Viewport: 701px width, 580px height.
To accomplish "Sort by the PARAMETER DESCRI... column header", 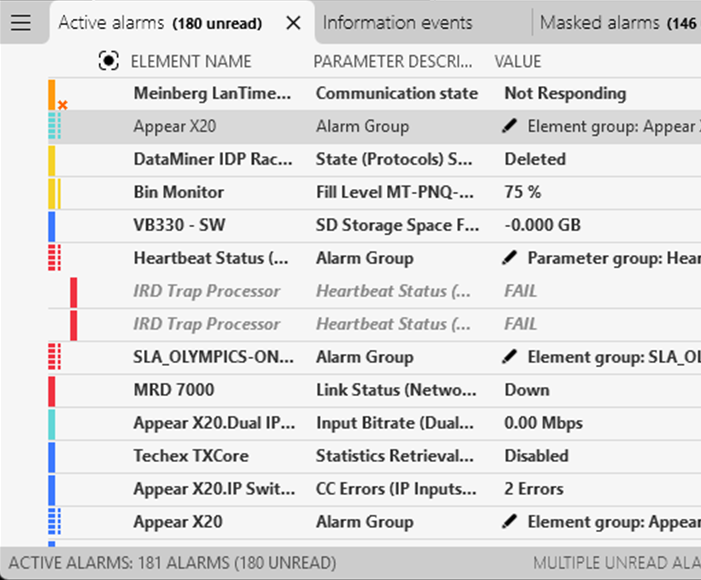I will pyautogui.click(x=393, y=61).
